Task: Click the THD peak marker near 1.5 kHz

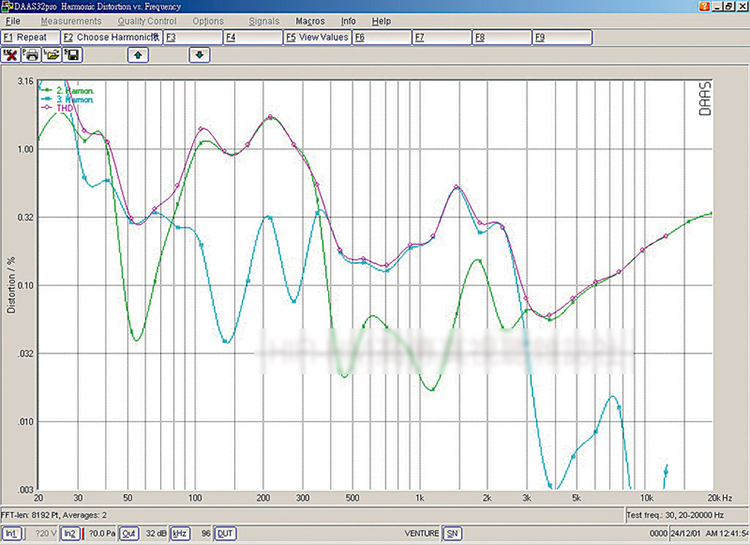Action: click(x=456, y=187)
